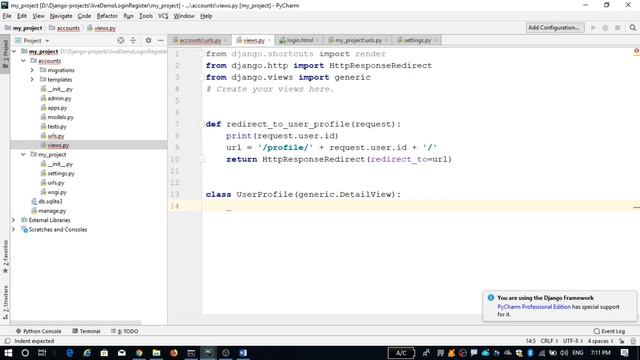The image size is (640, 360).
Task: Launch Edge browser from taskbar
Action: click(x=70, y=353)
